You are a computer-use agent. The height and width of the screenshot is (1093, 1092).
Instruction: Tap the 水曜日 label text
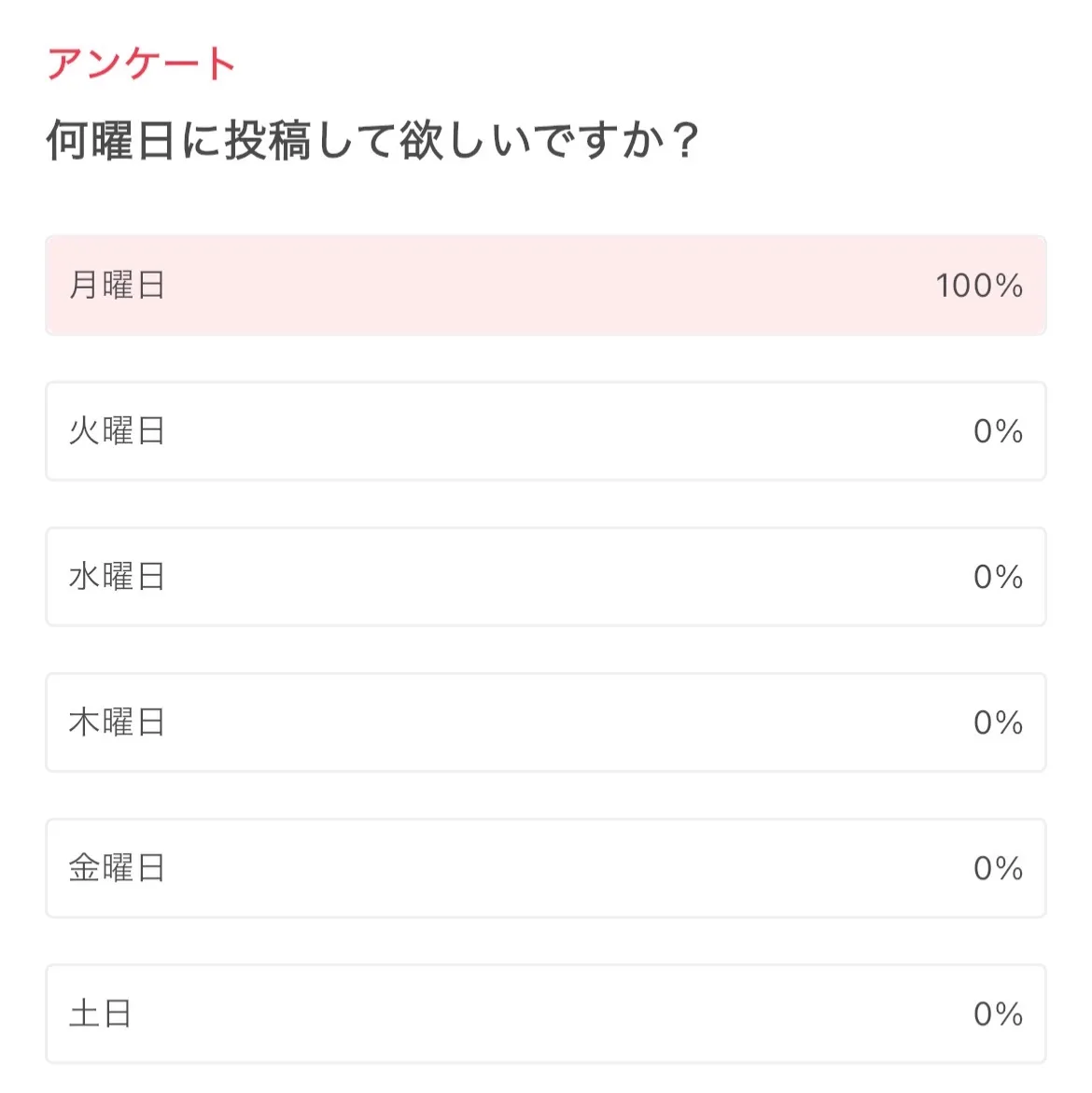pos(117,577)
